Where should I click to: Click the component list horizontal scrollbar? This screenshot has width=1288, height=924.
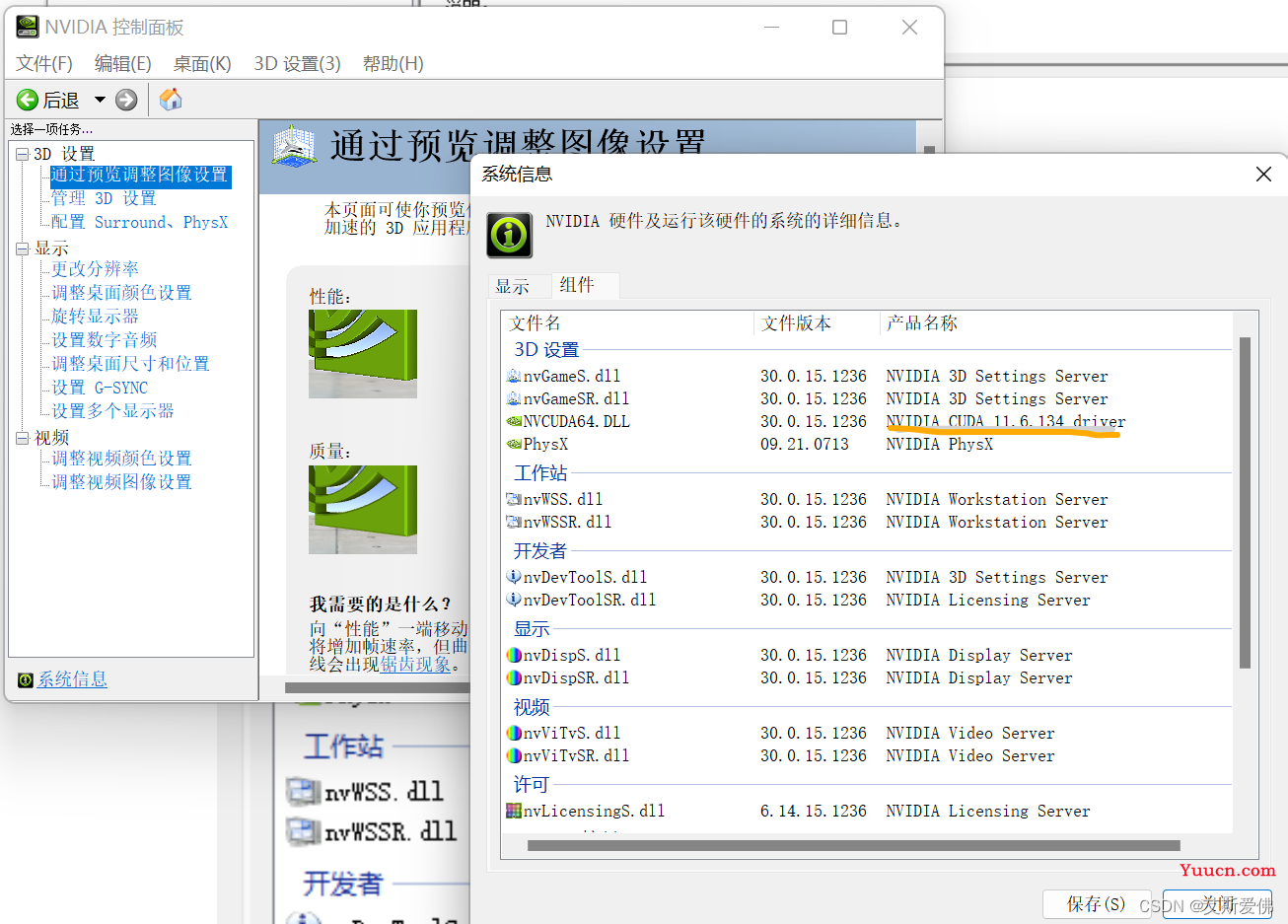853,845
